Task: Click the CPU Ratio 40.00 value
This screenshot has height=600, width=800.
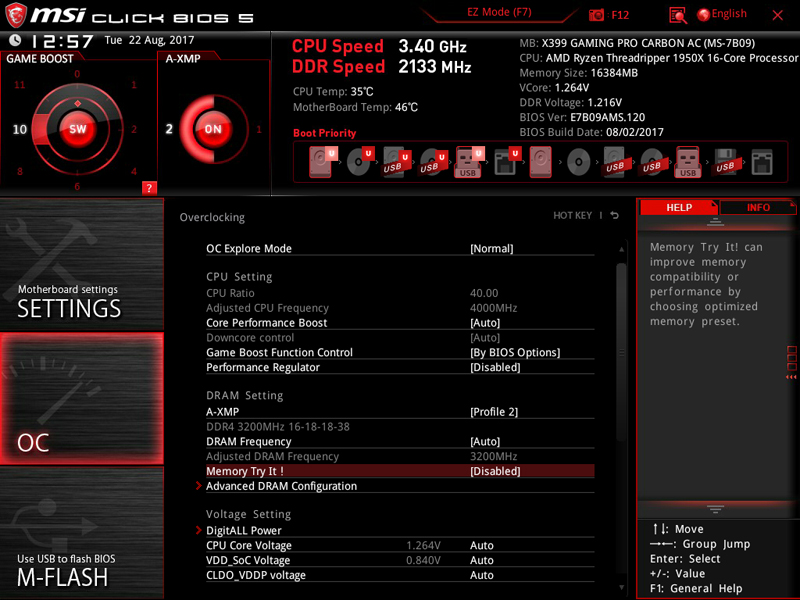Action: tap(484, 293)
